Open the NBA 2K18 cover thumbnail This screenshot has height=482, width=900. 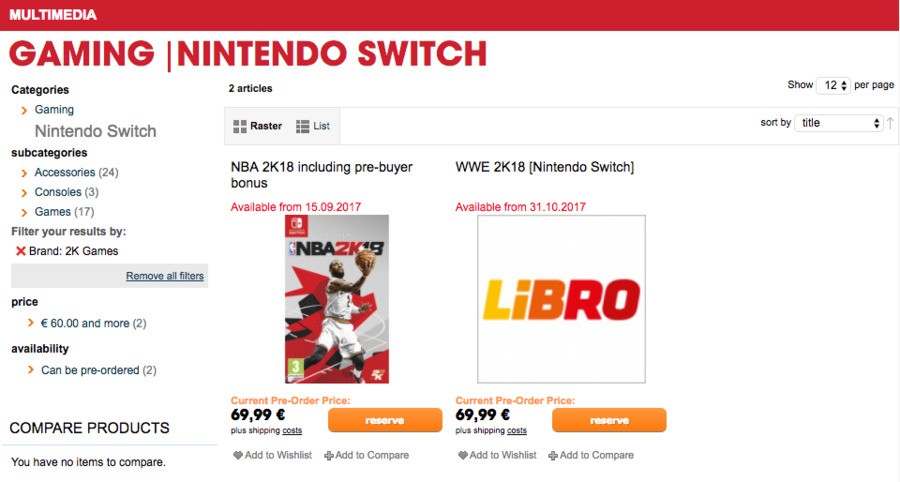[x=336, y=299]
